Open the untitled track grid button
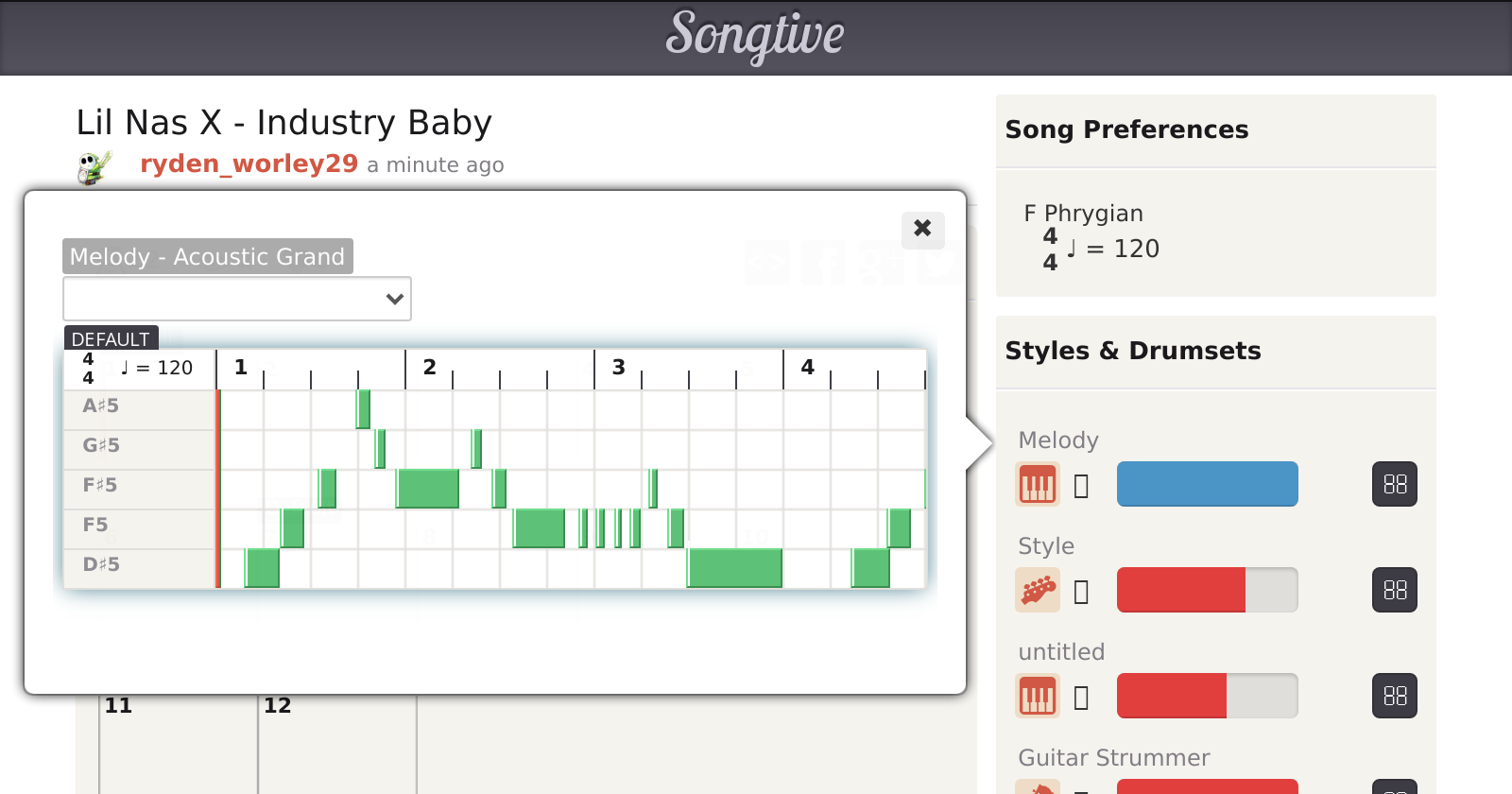 [x=1394, y=697]
